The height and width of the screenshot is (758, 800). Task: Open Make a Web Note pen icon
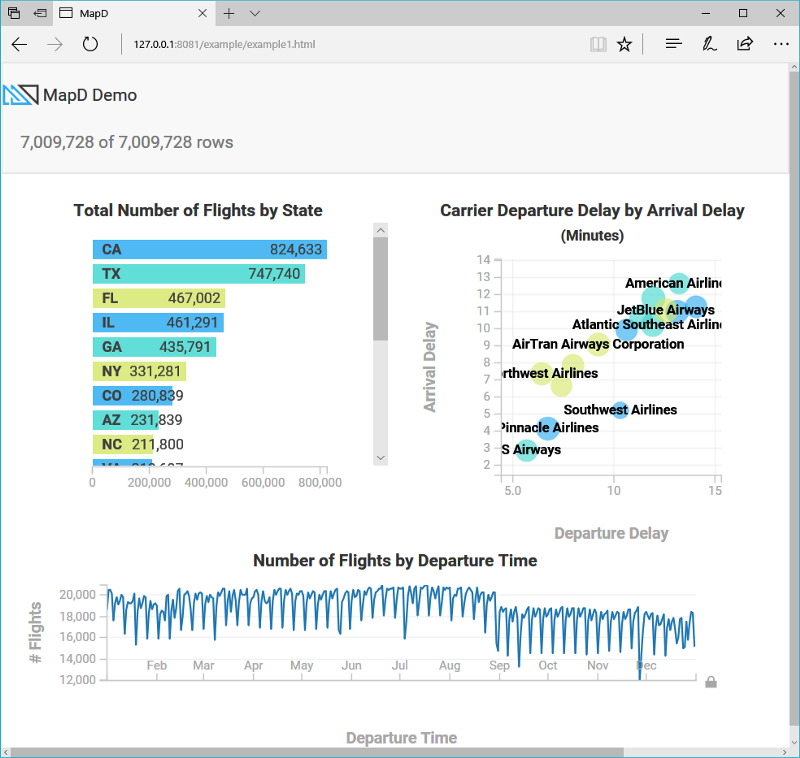click(709, 44)
